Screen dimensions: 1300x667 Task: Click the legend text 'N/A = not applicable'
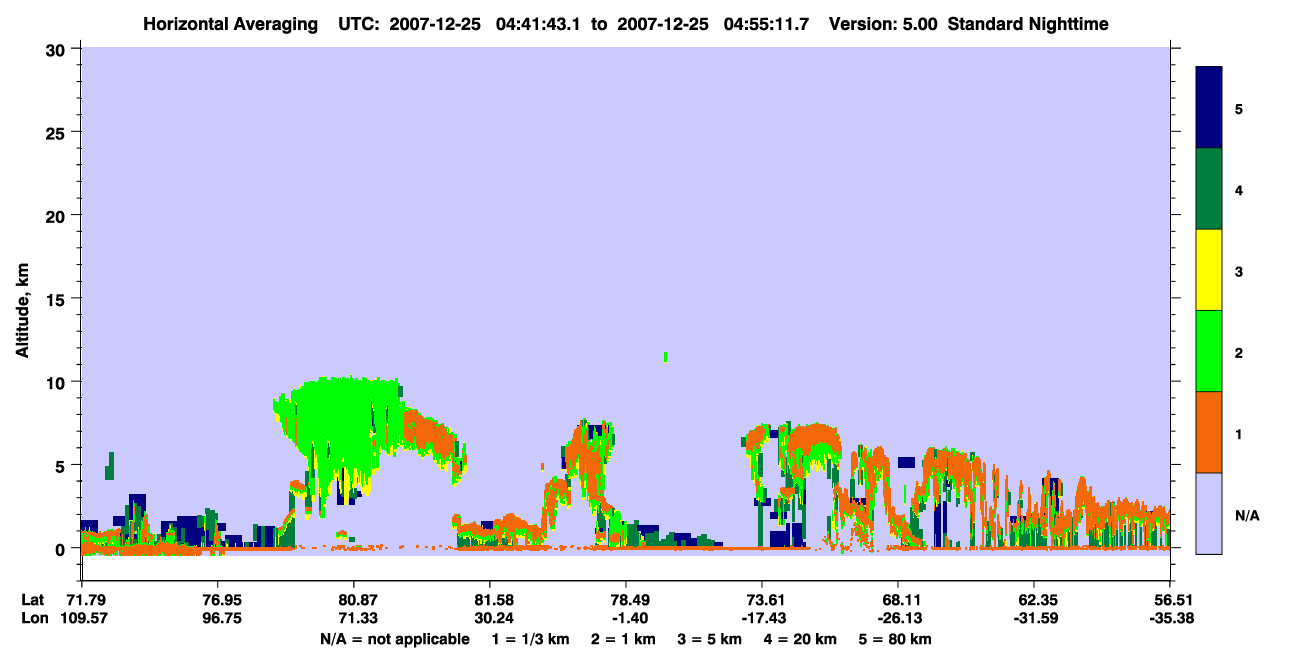[395, 639]
